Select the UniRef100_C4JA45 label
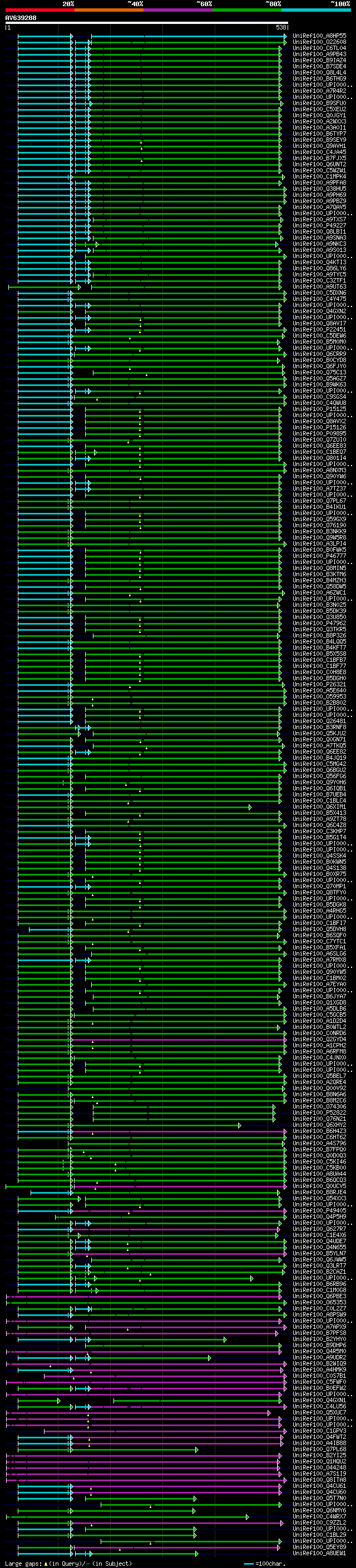 (x=319, y=152)
